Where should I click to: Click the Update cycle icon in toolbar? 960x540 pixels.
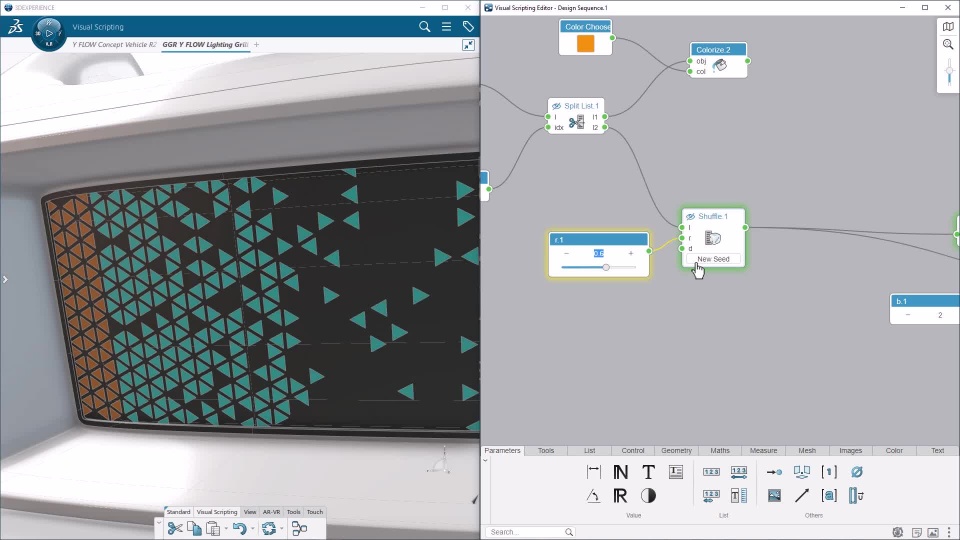[x=269, y=528]
